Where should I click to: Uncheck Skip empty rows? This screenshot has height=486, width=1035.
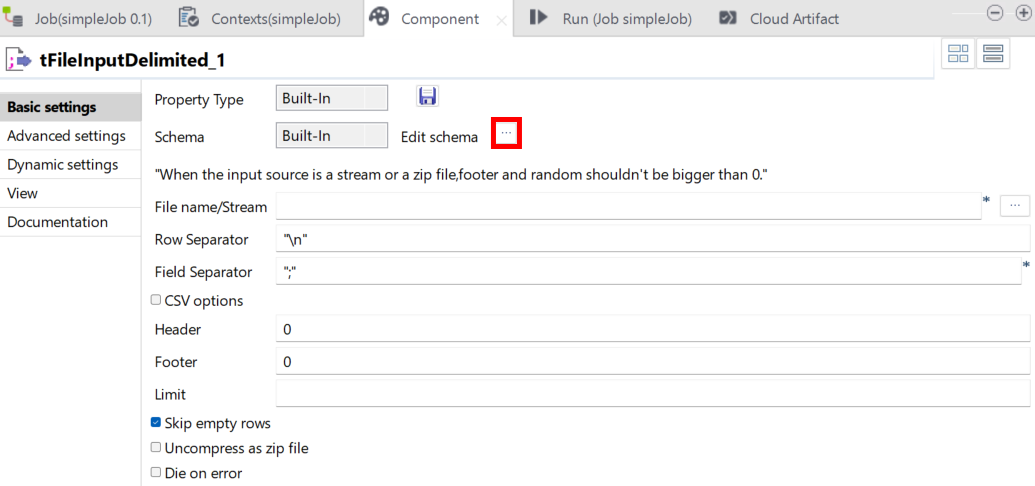coord(156,423)
